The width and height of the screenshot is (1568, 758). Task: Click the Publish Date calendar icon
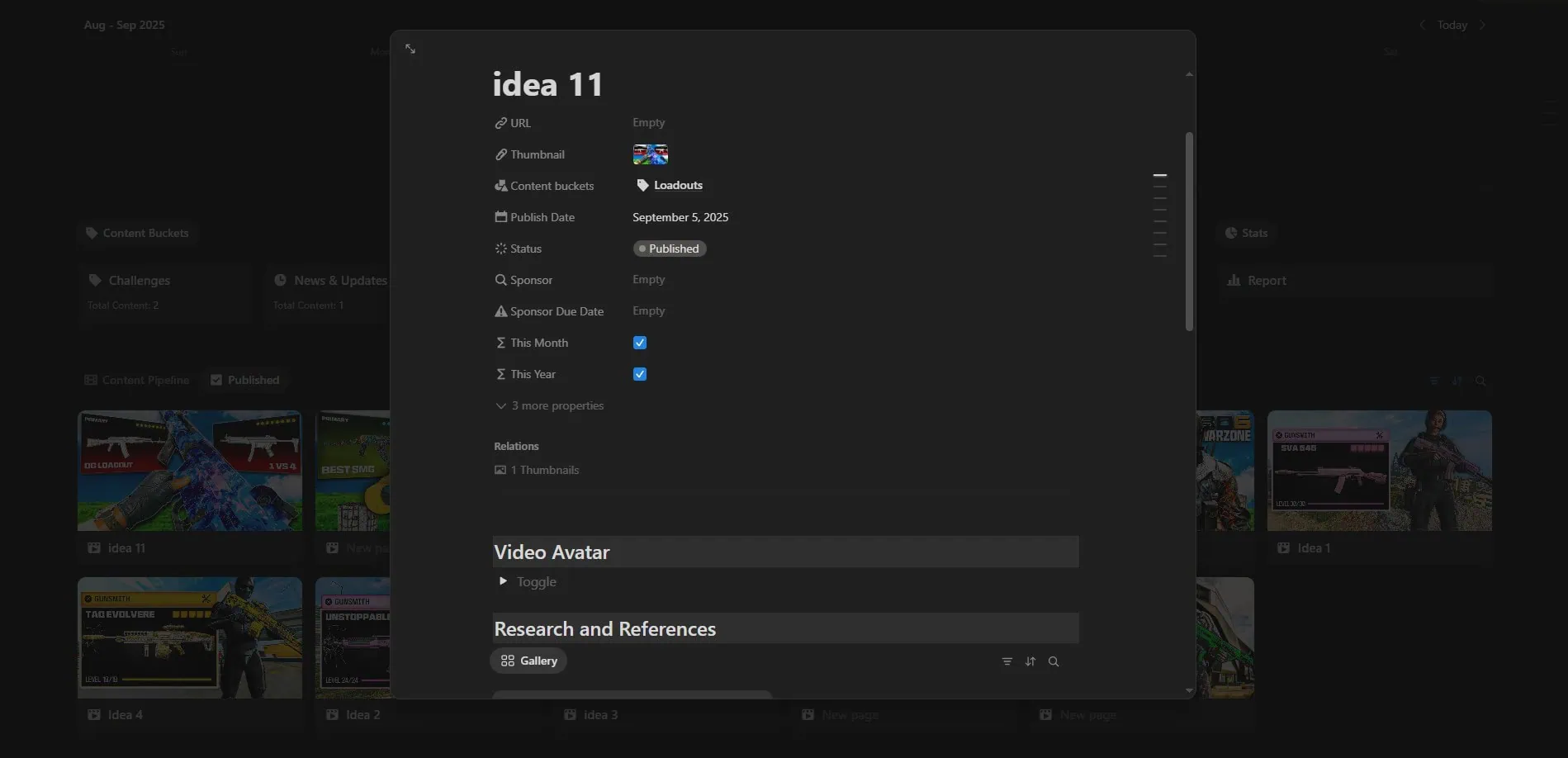pyautogui.click(x=500, y=217)
